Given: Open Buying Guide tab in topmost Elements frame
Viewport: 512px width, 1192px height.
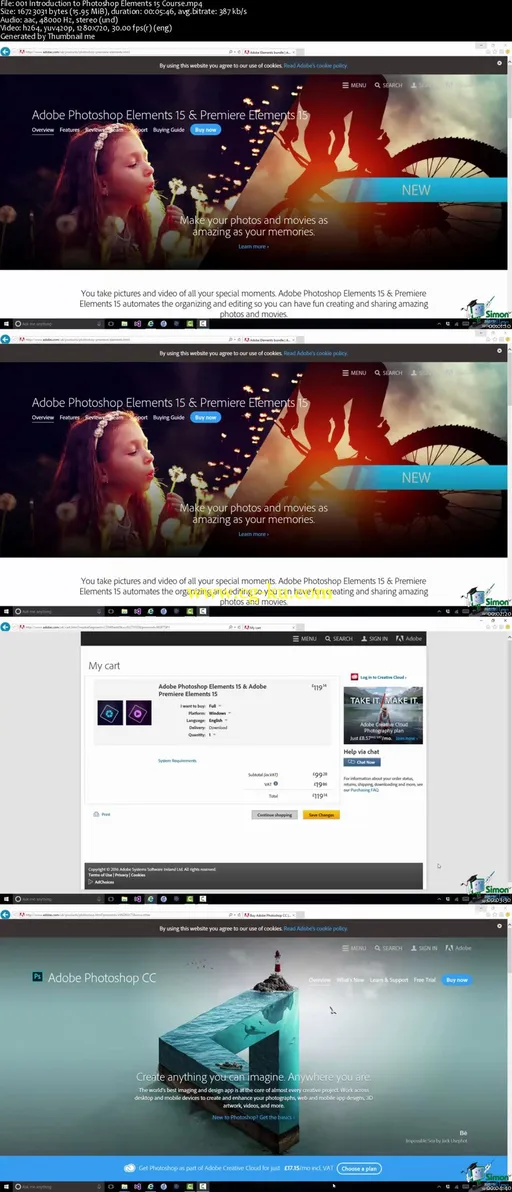Looking at the screenshot, I should 169,130.
